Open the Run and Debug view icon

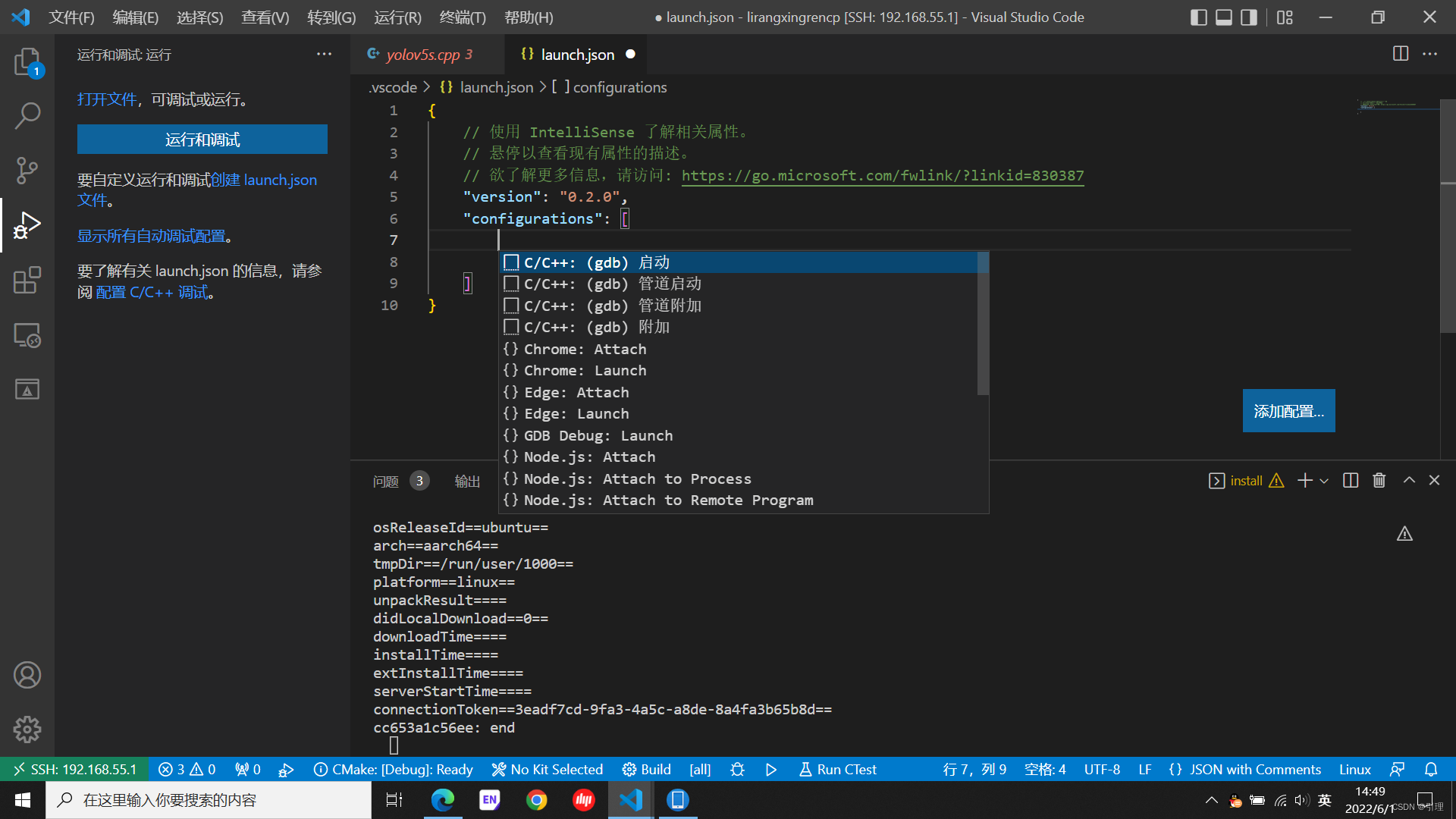(x=27, y=225)
